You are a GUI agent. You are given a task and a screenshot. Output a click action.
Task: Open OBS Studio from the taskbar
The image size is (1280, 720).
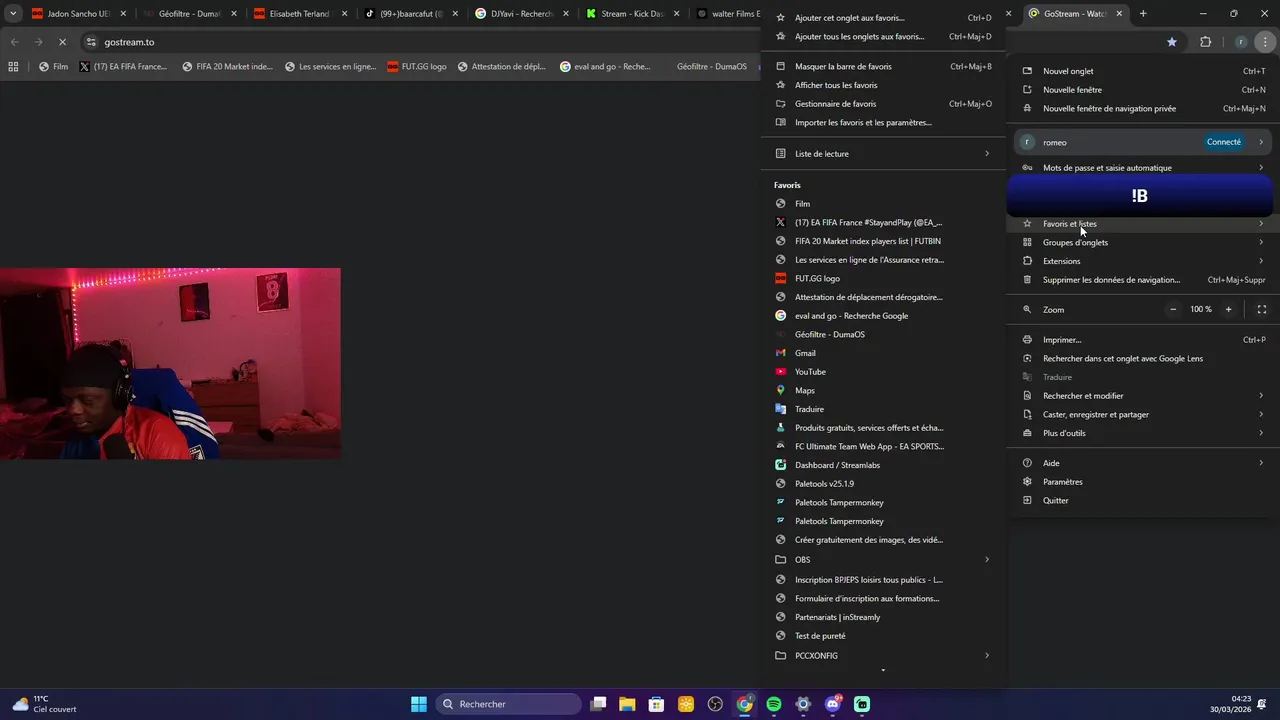[716, 704]
